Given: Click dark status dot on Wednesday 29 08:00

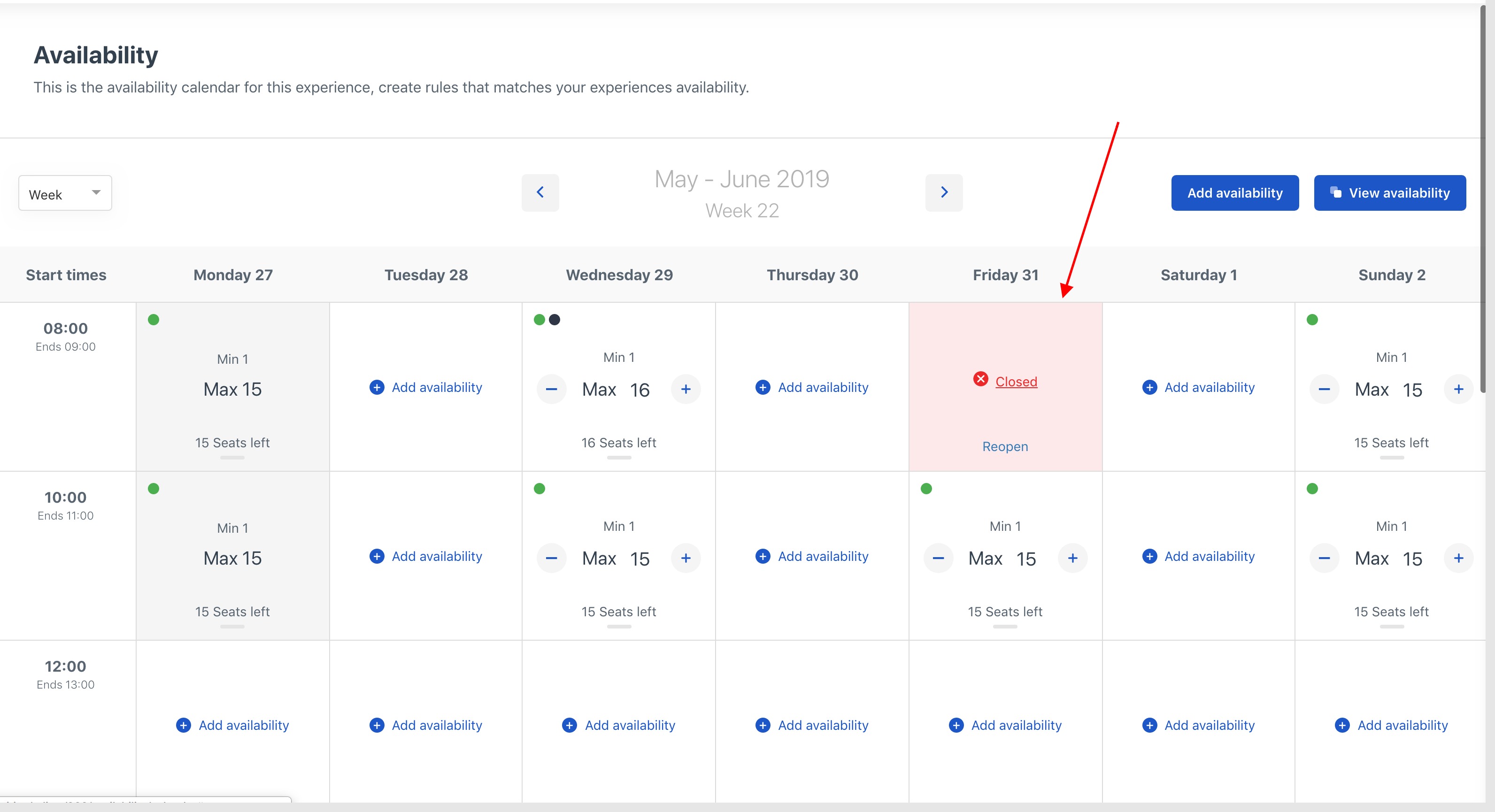Looking at the screenshot, I should pos(554,320).
